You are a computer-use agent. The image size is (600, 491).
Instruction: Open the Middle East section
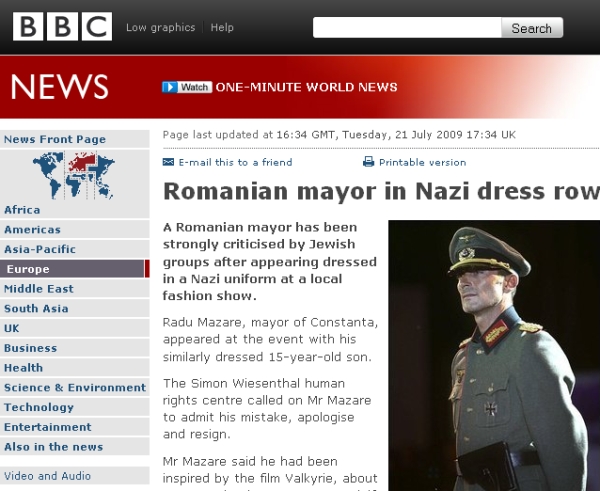point(39,289)
